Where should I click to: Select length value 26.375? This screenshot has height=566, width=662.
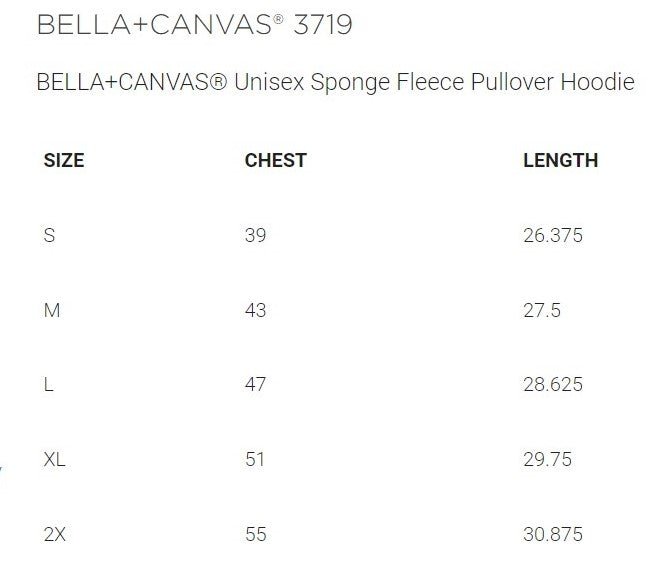pos(552,236)
